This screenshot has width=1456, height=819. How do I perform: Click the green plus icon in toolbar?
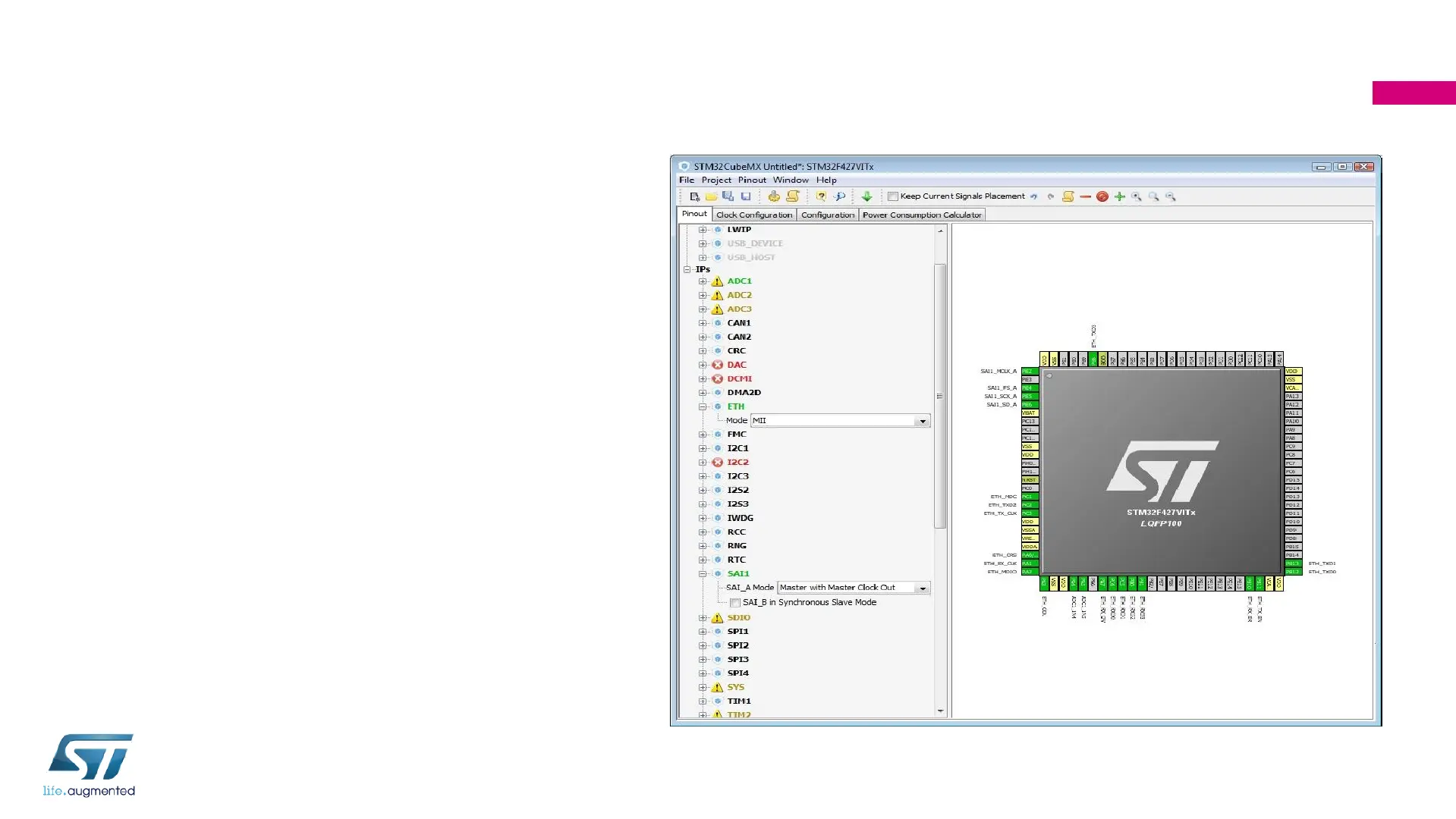1119,196
